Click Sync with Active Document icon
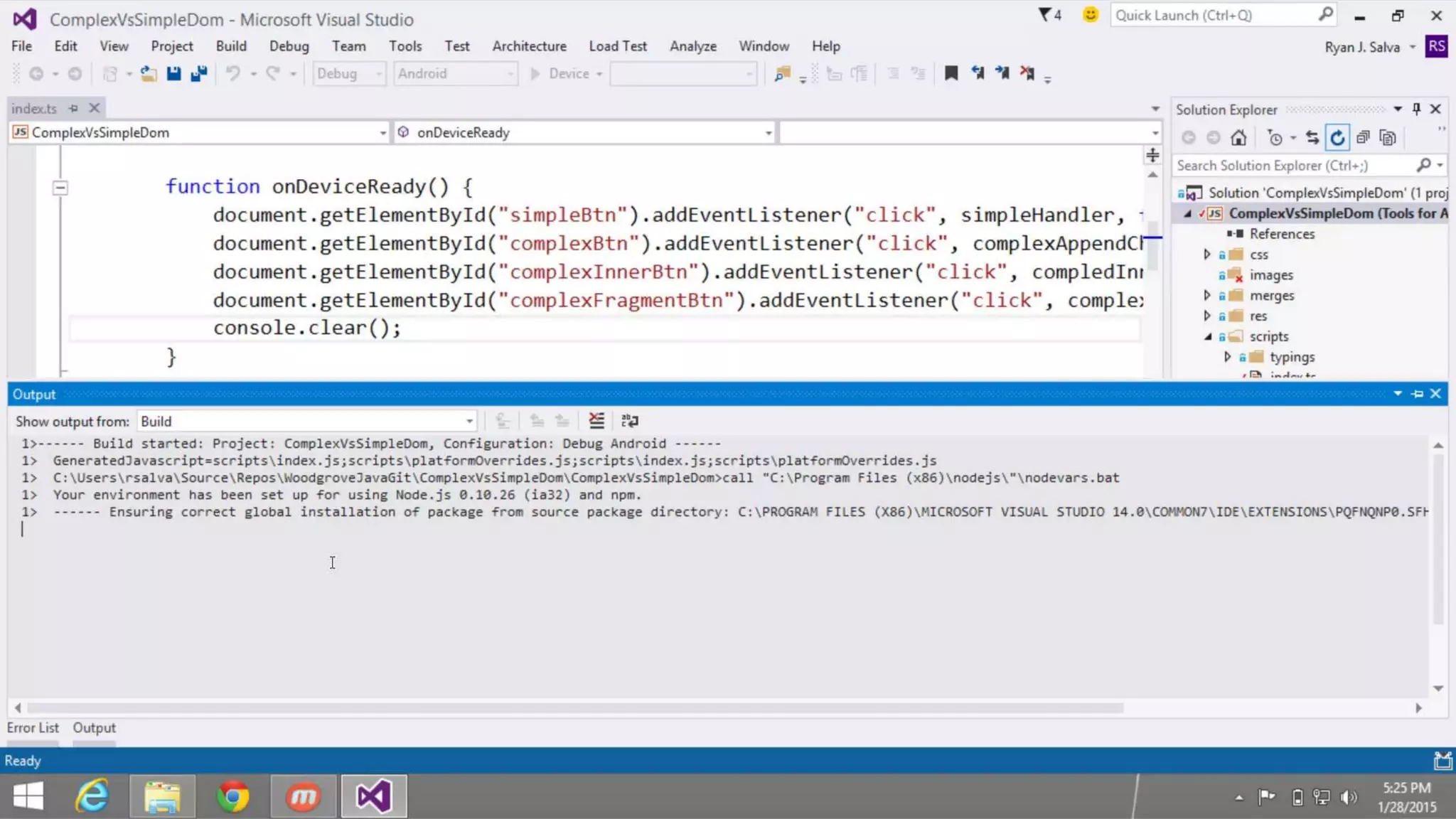Image resolution: width=1456 pixels, height=819 pixels. [x=1312, y=138]
